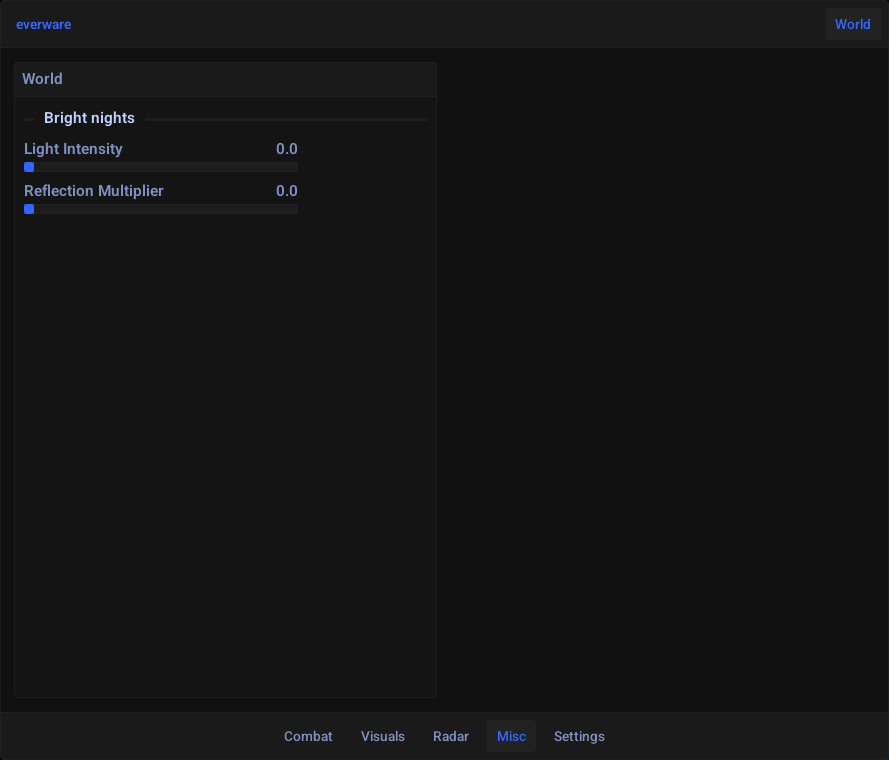
Task: Set Light Intensity slider to its midpoint
Action: click(161, 167)
